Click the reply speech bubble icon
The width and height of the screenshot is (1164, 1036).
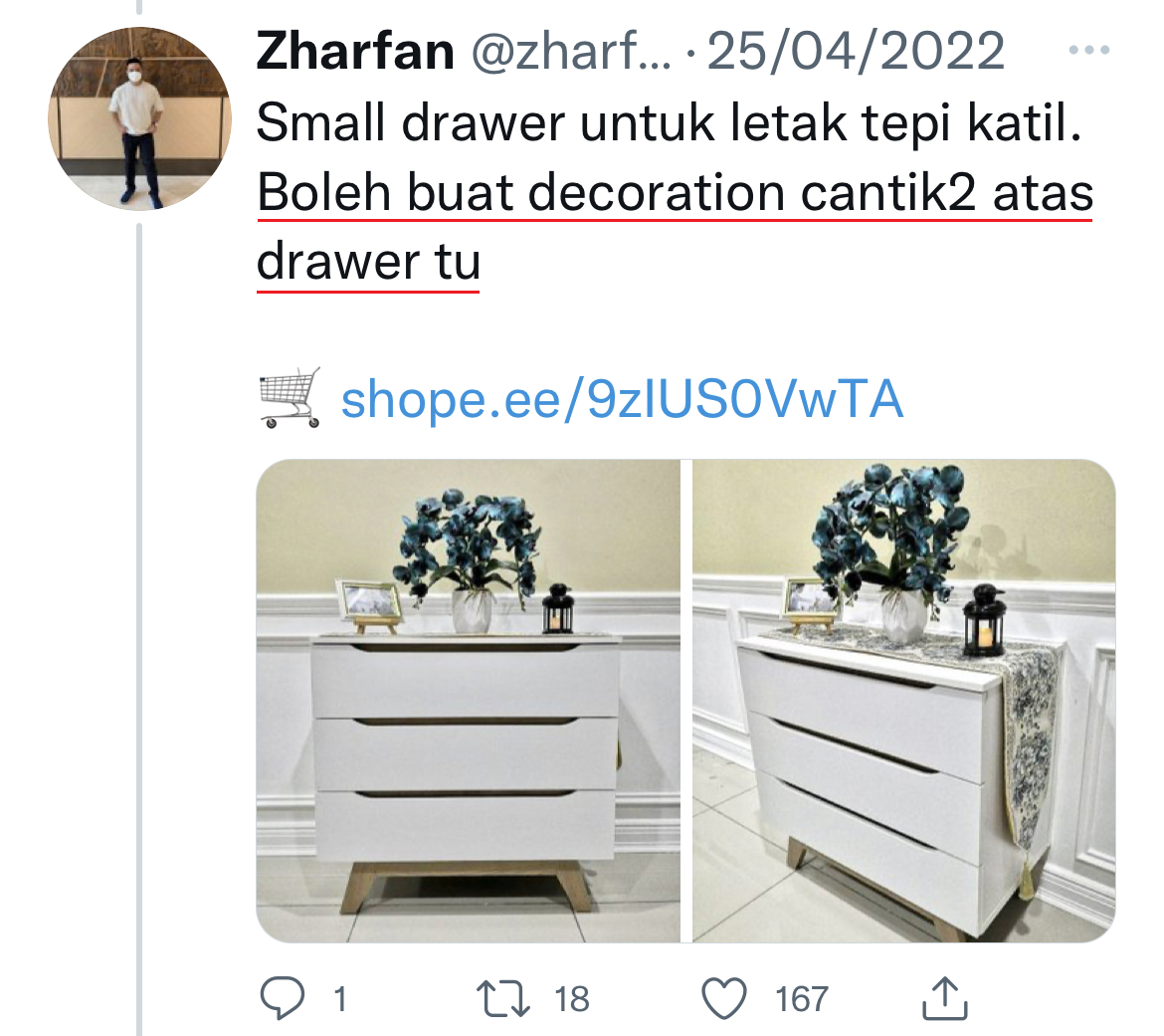283,998
